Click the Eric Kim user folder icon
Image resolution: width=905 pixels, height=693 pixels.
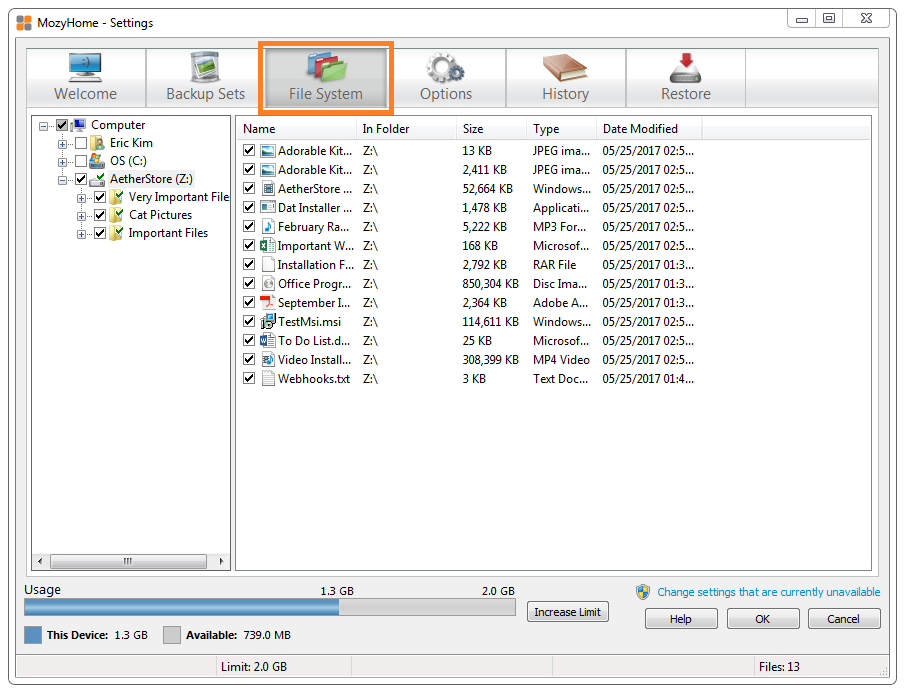click(99, 143)
